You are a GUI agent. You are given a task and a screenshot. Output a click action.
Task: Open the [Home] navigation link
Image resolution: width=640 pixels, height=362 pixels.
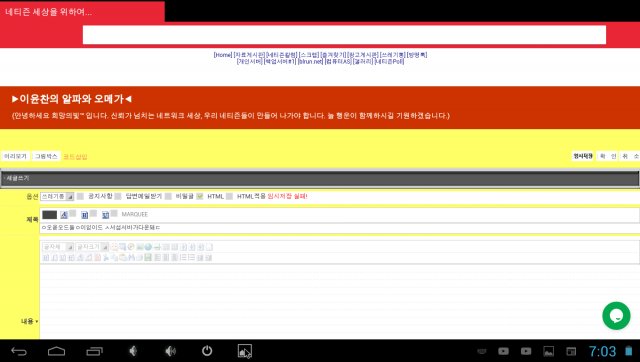(x=223, y=55)
